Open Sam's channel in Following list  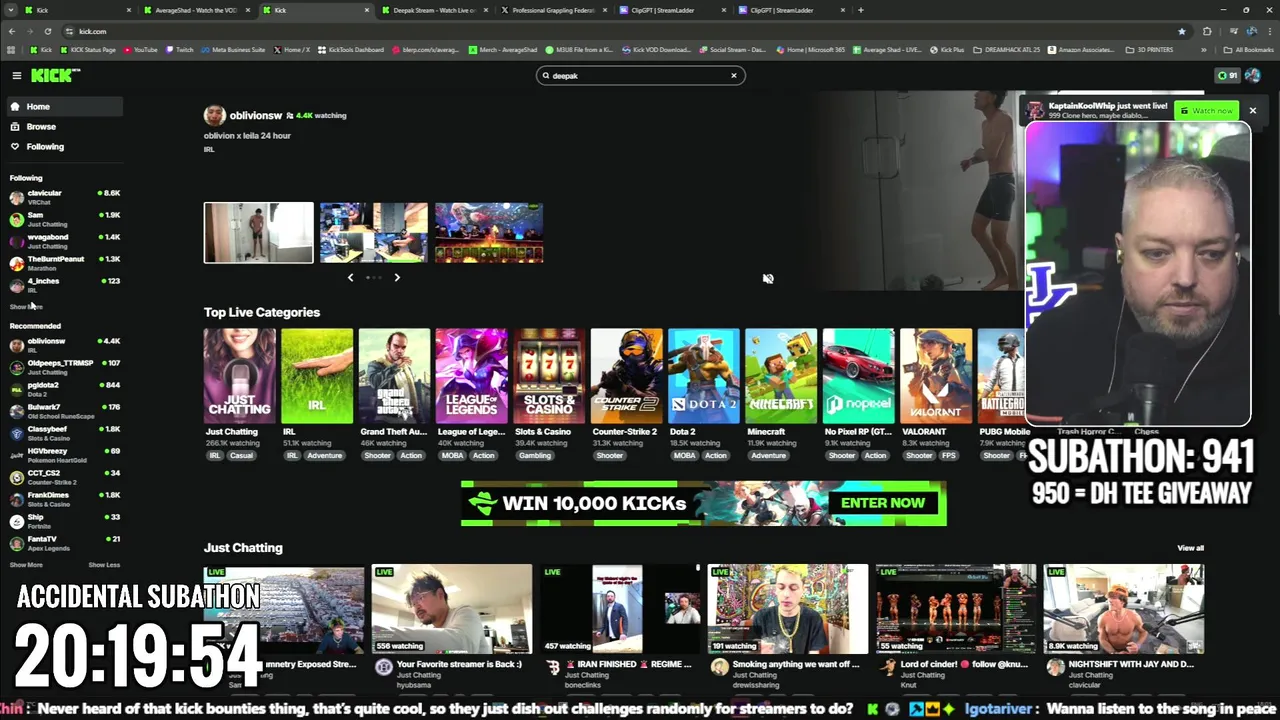[64, 219]
